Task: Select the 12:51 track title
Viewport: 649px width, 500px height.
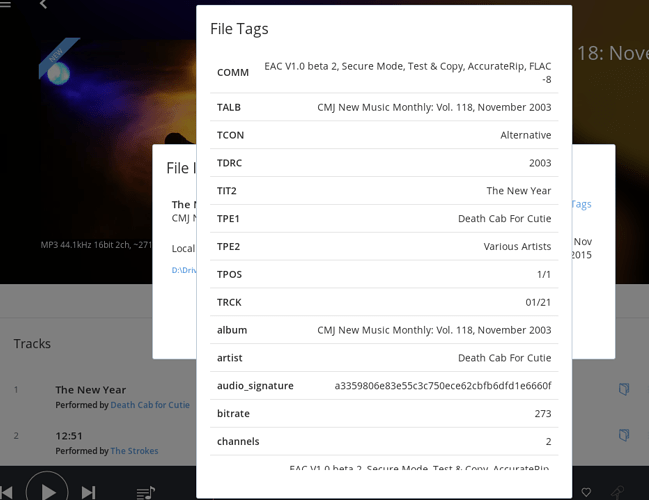Action: 69,436
